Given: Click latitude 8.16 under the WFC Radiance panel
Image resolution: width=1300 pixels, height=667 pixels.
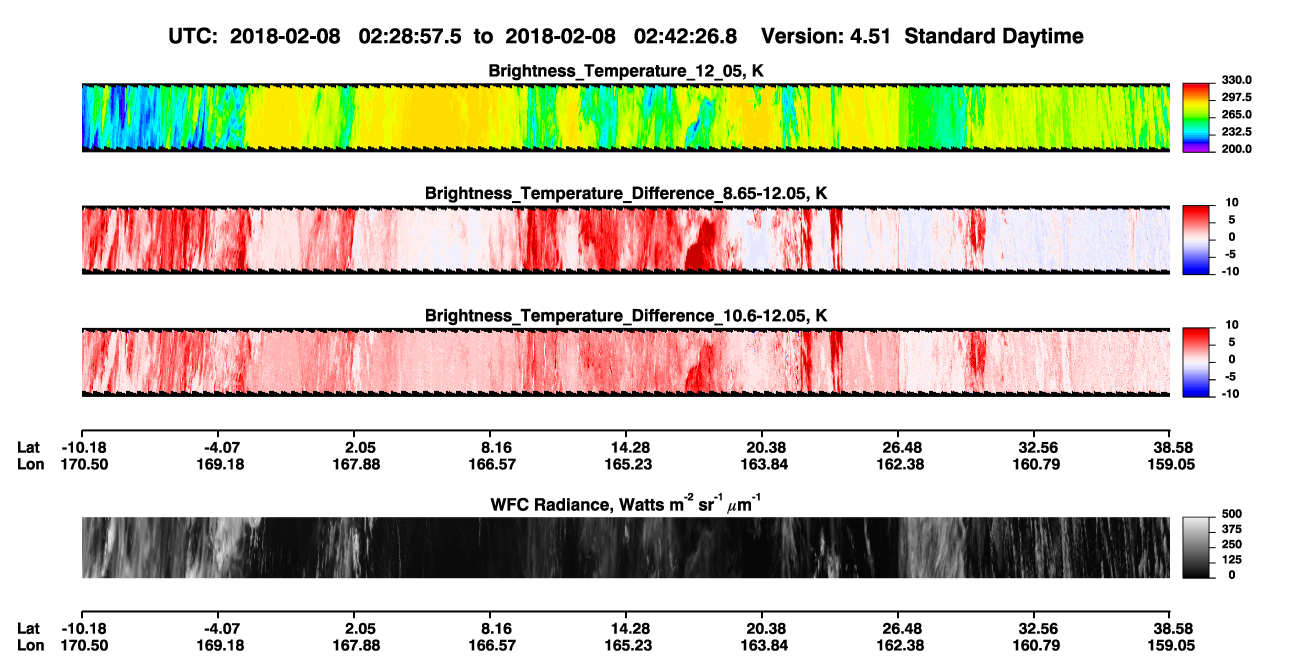Looking at the screenshot, I should point(489,629).
